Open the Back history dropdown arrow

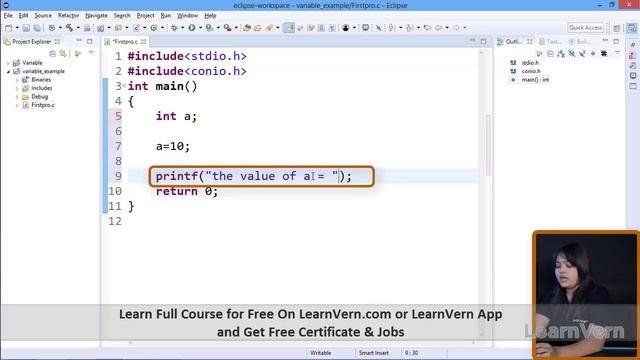tap(447, 28)
